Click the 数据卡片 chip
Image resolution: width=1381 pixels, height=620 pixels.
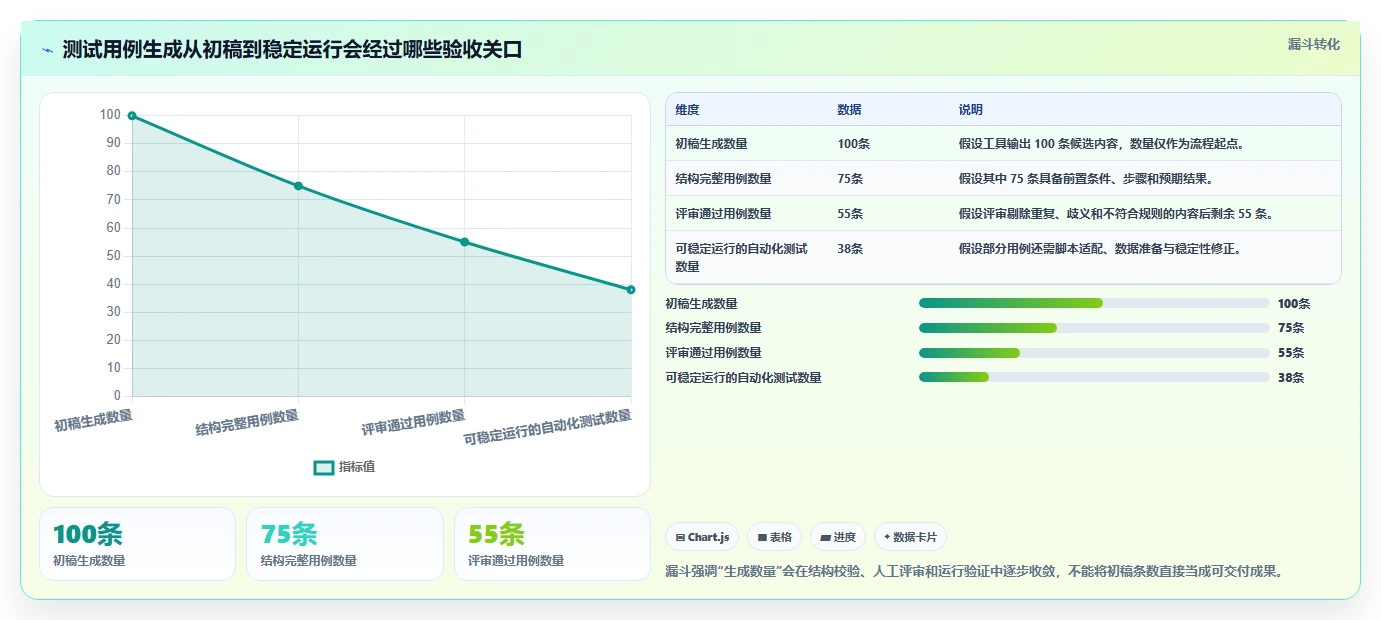coord(910,537)
